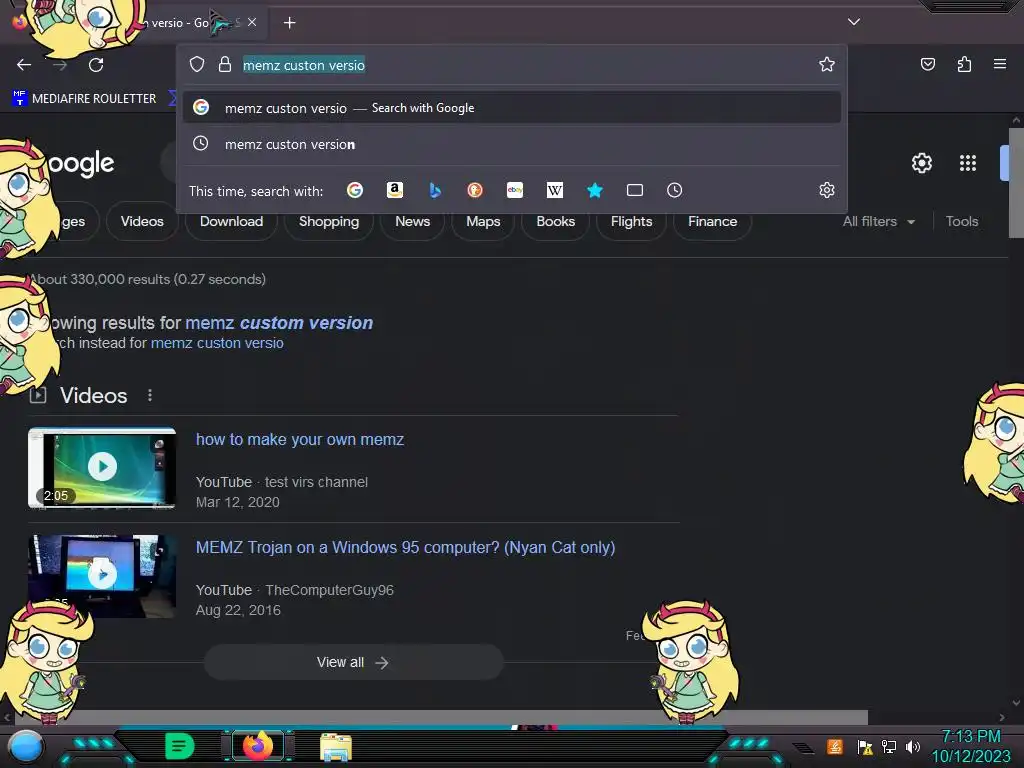The height and width of the screenshot is (768, 1024).
Task: Open the Action Center flag tray icon
Action: point(865,746)
